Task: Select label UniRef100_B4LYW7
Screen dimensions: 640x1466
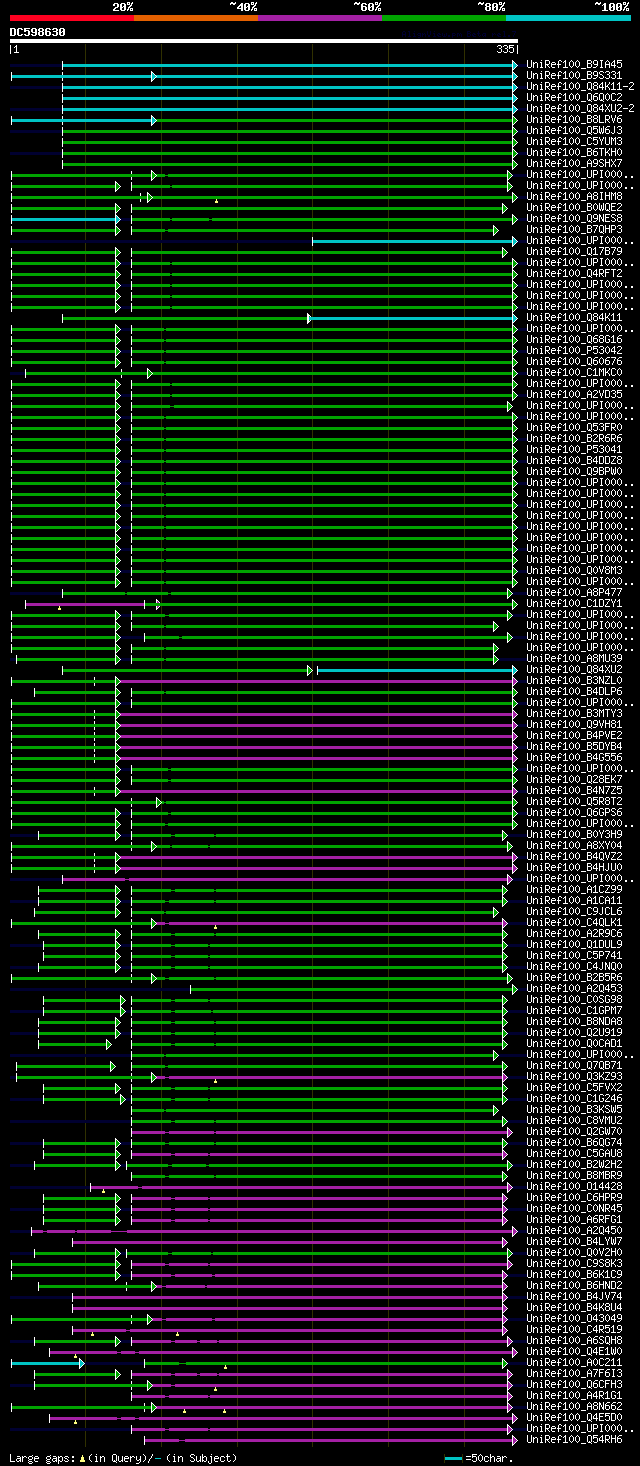Action: [574, 1241]
